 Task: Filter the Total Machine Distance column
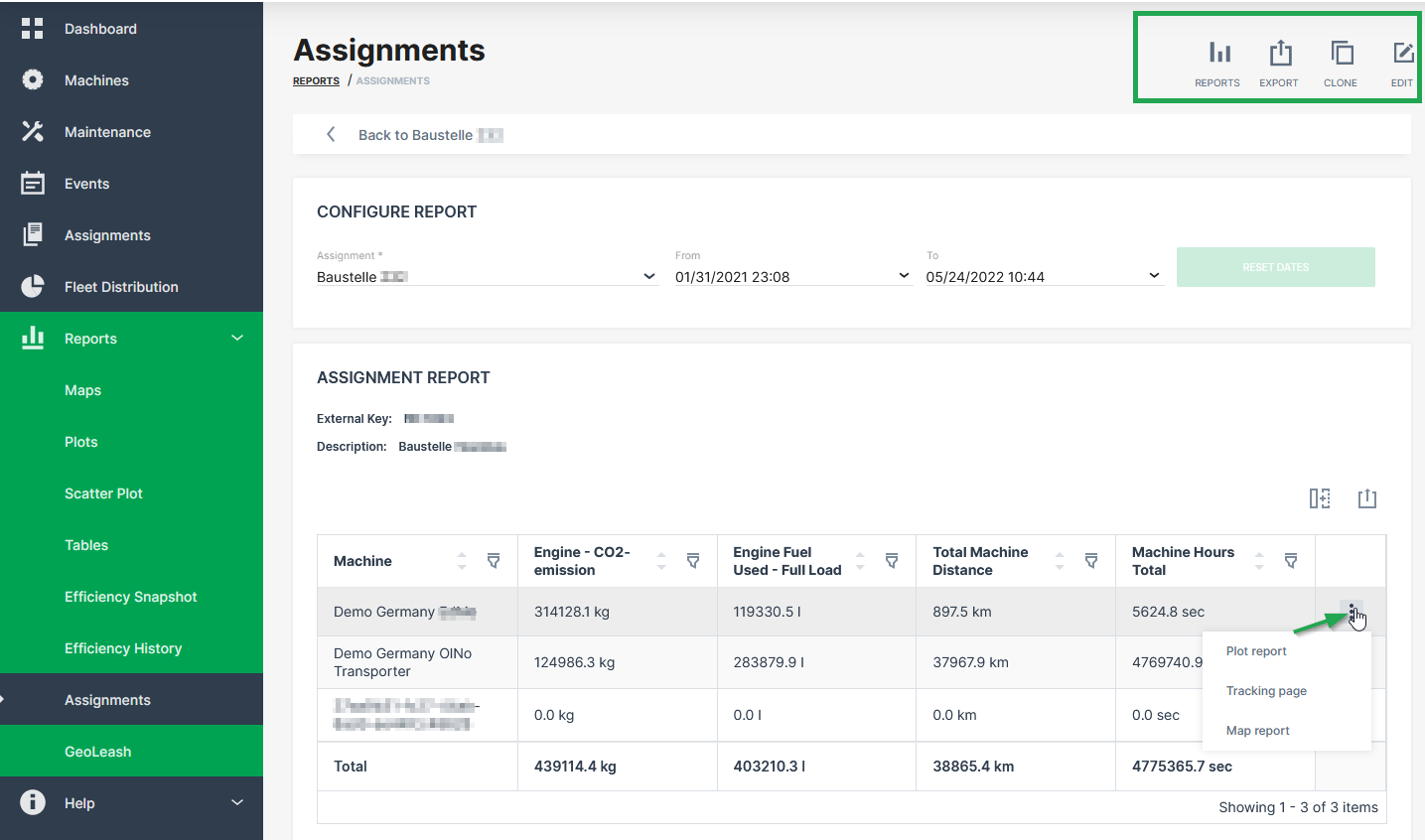tap(1091, 561)
